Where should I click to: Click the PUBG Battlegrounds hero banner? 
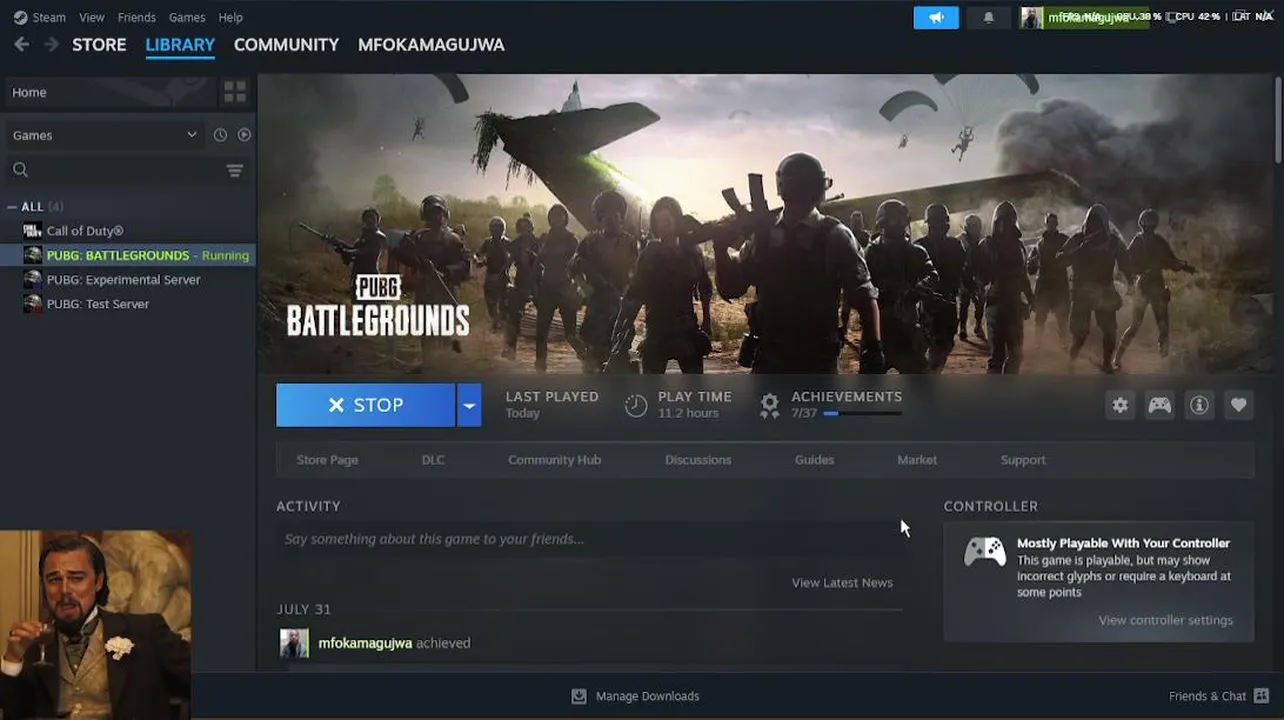pyautogui.click(x=765, y=224)
